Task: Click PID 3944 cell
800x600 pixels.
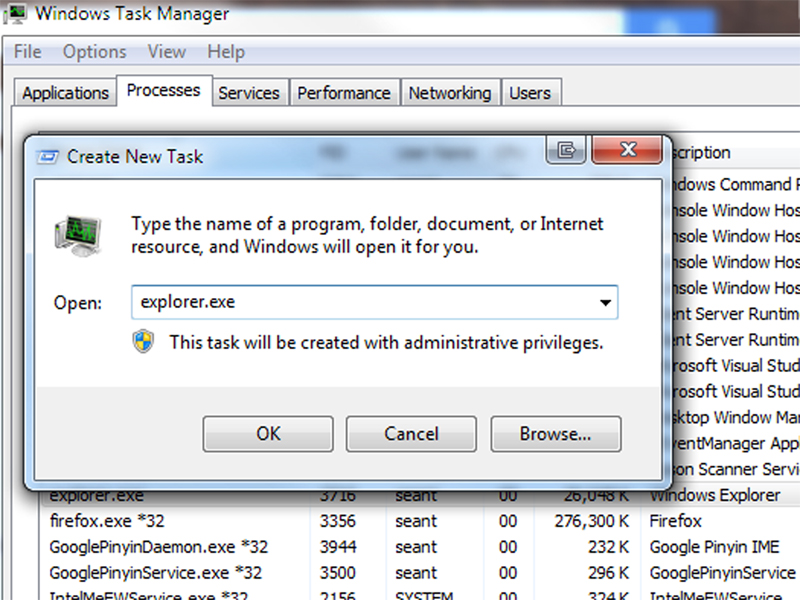Action: 338,547
